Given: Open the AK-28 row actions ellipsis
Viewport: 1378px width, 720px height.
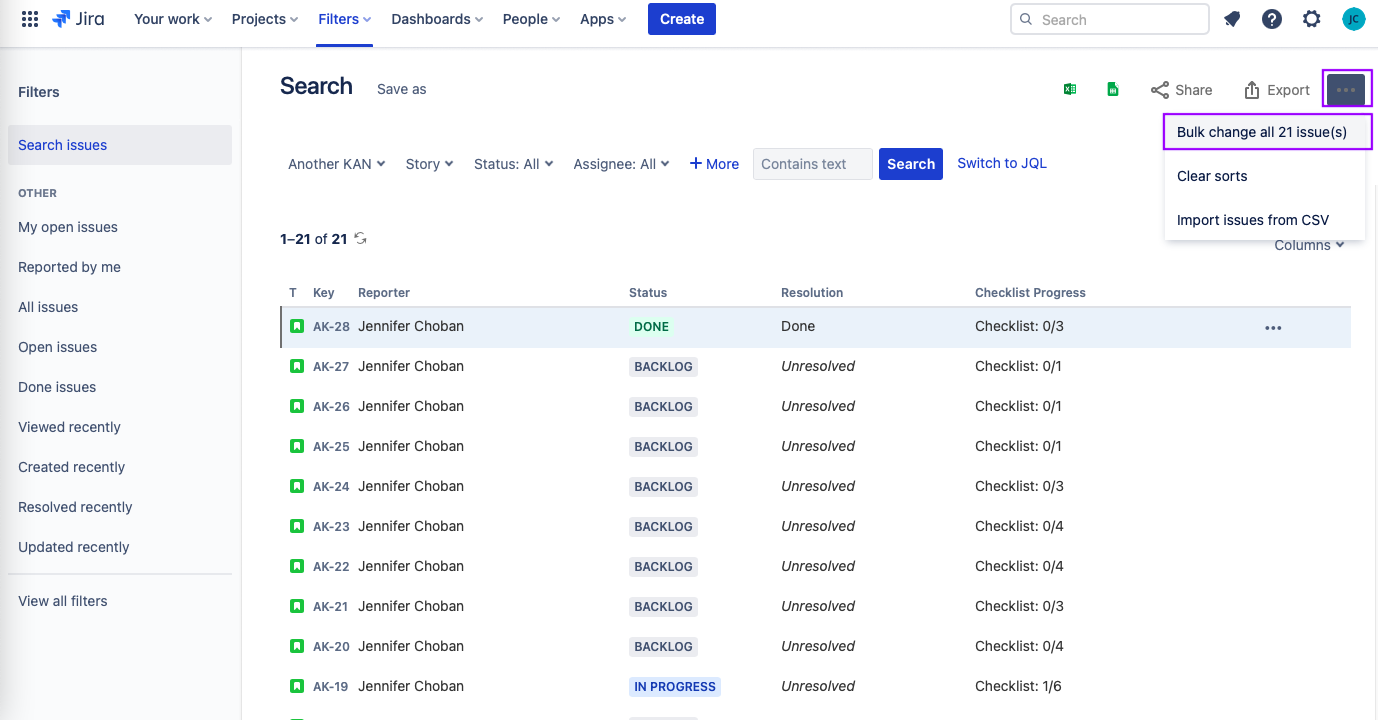Looking at the screenshot, I should [x=1273, y=327].
